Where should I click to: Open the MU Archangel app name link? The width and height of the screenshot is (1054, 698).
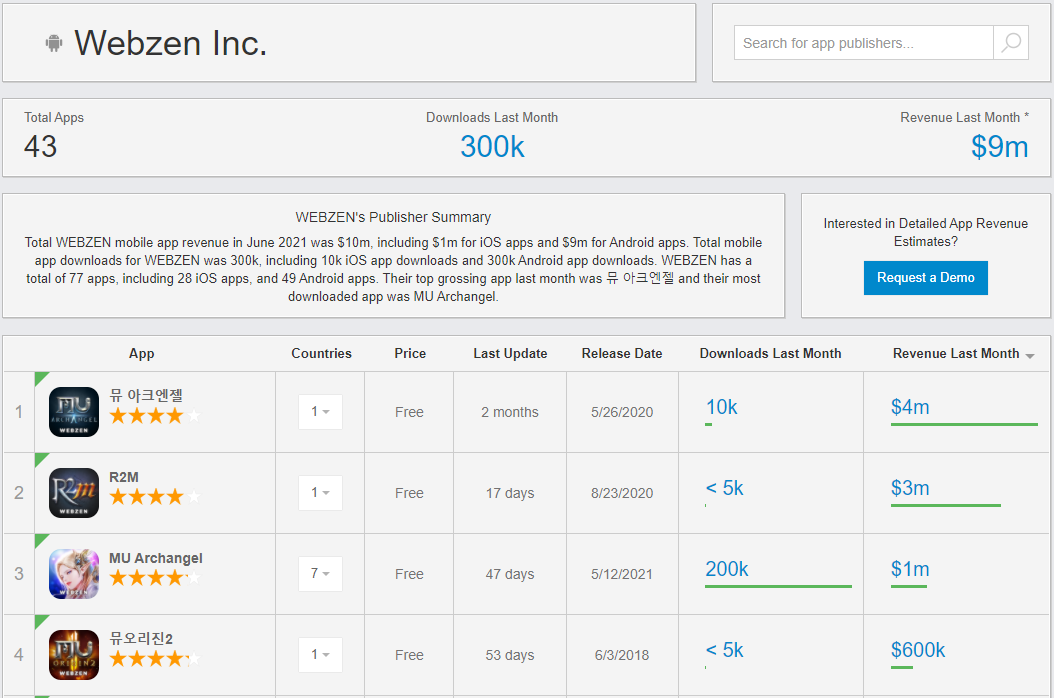tap(156, 558)
